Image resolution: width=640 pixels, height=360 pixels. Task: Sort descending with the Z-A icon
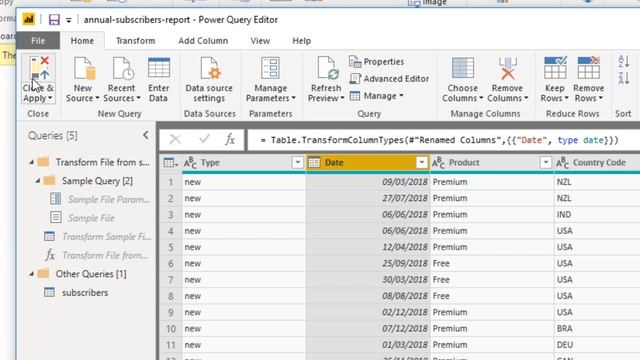tap(624, 78)
